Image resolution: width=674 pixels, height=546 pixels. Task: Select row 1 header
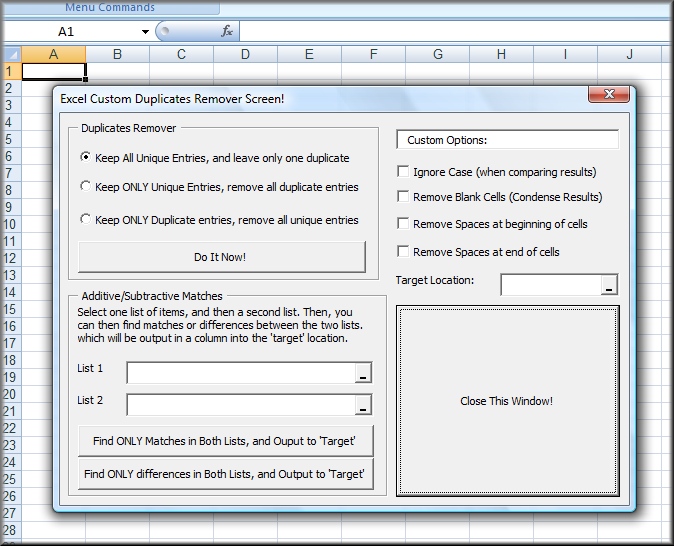pos(12,71)
